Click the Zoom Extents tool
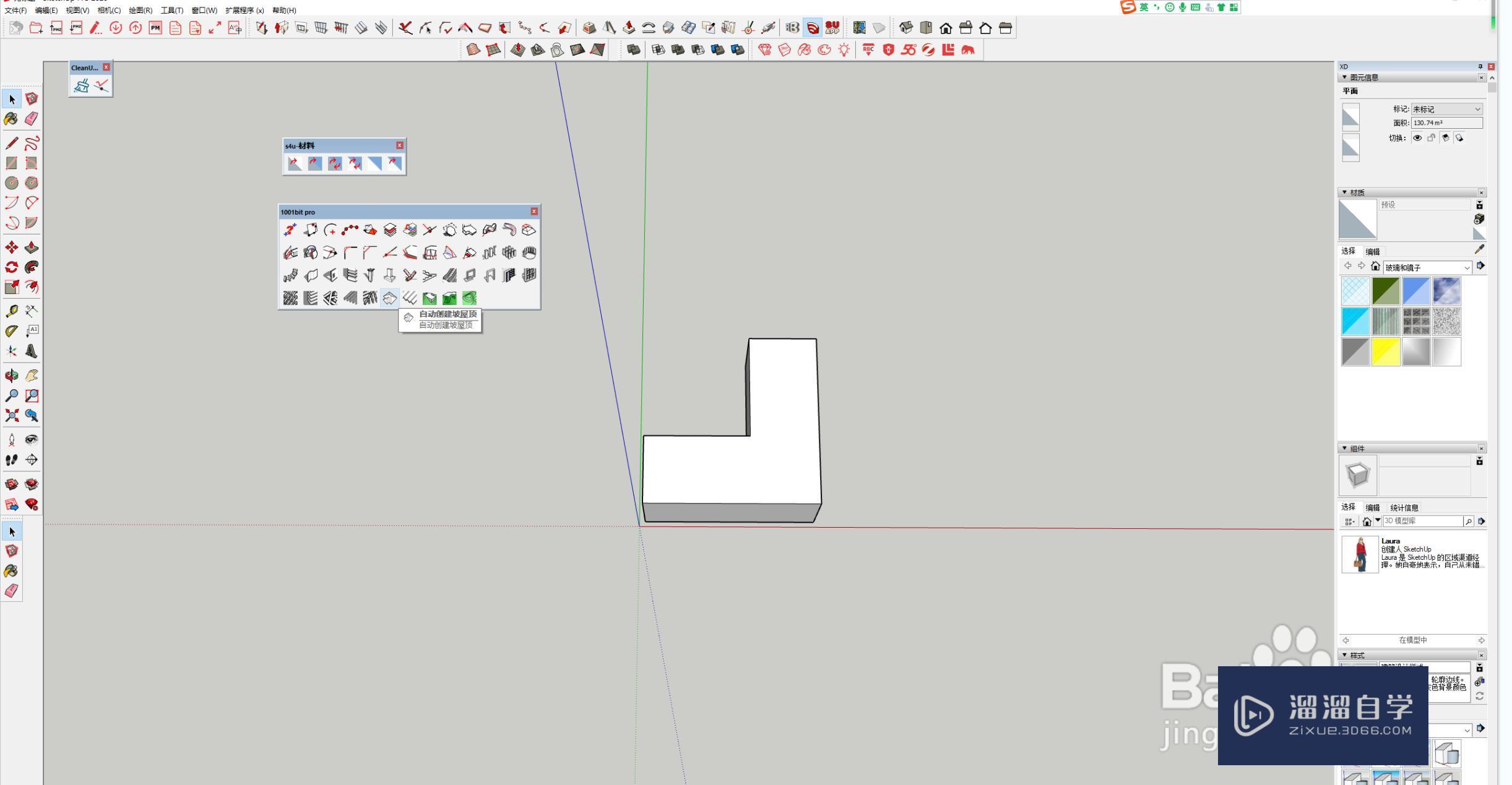Screen dimensions: 1512x785 tap(12, 415)
